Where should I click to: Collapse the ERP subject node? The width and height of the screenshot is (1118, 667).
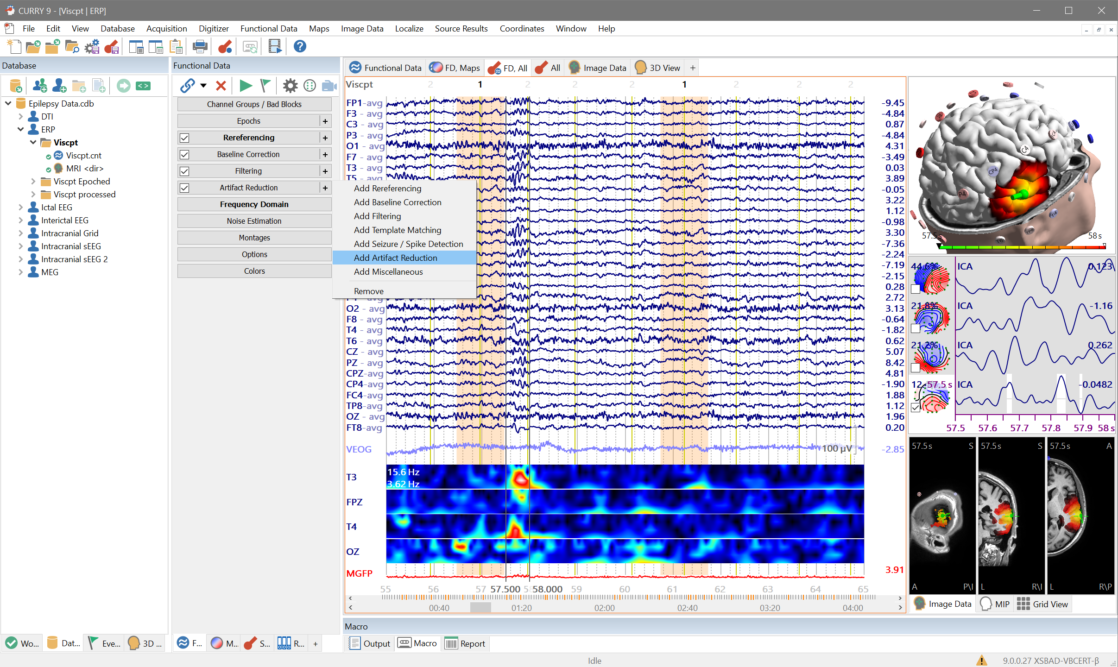point(20,129)
